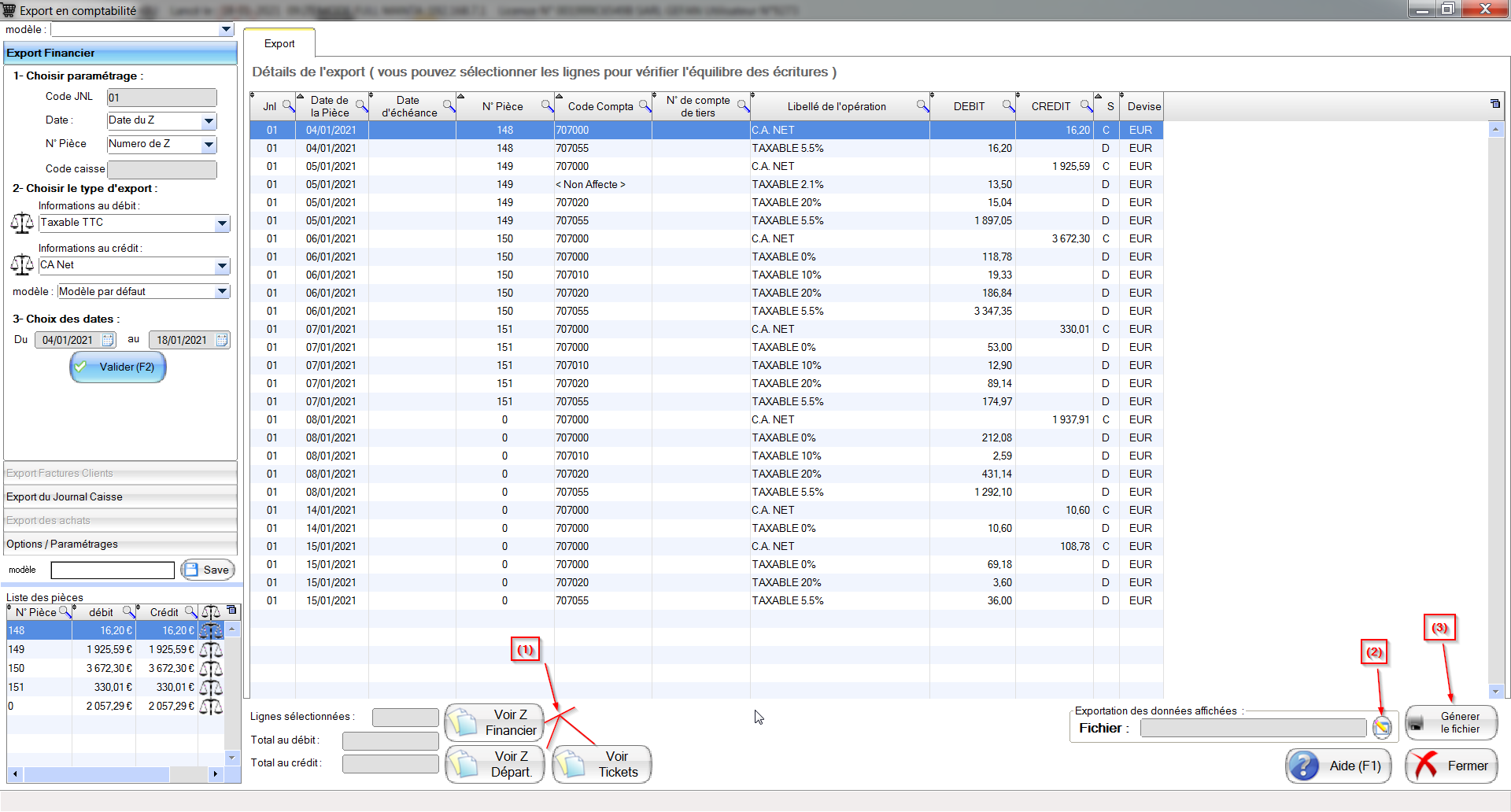Viewport: 1511px width, 812px height.
Task: Click the search icon in DEBIT column header
Action: point(1007,106)
